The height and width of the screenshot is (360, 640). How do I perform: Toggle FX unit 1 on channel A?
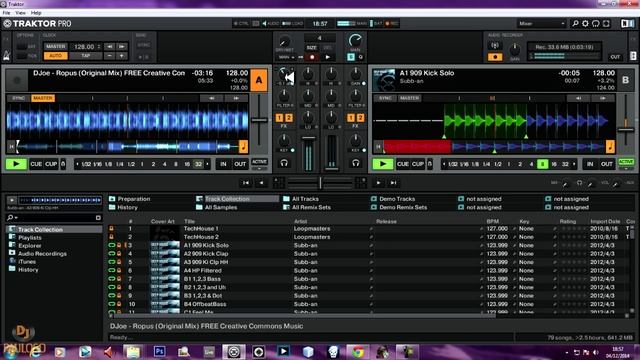click(280, 118)
